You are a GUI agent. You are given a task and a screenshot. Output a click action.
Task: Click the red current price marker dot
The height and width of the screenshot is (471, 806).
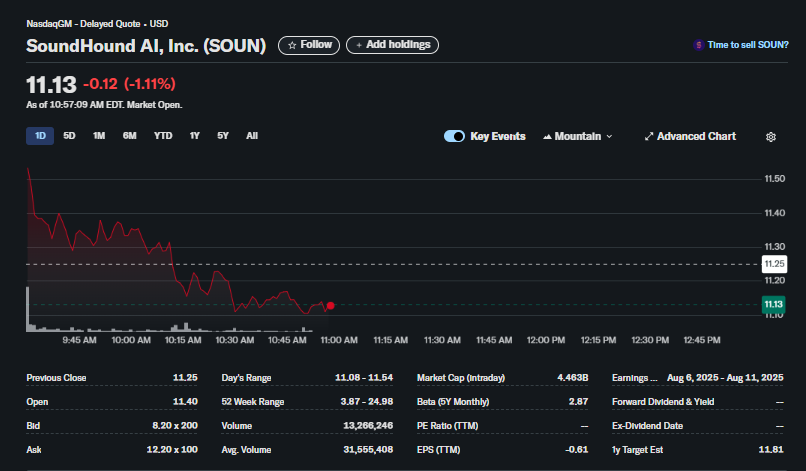[x=331, y=306]
